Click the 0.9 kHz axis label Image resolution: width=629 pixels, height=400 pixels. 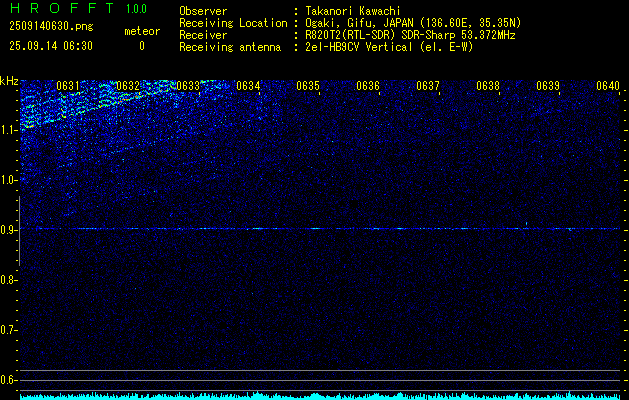tap(8, 230)
